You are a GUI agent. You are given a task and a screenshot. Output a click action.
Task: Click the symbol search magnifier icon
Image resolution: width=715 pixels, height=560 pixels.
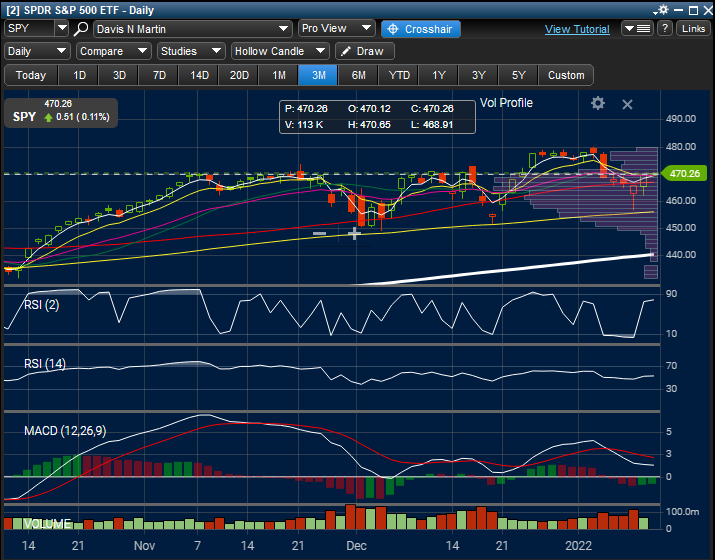(81, 29)
